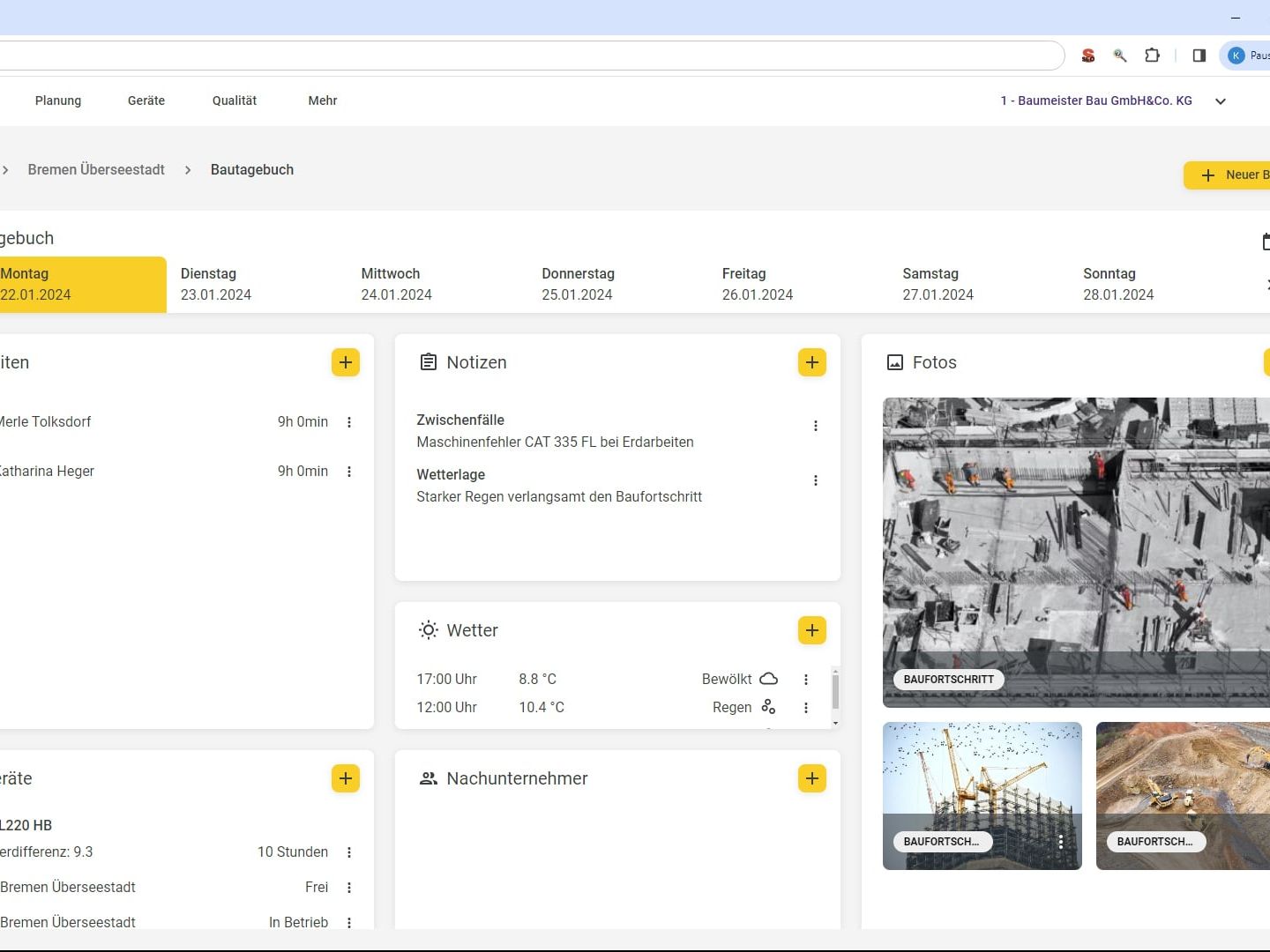Viewport: 1270px width, 952px height.
Task: Click Merle Tolksdorf's '9h 0min' value
Action: [x=303, y=422]
